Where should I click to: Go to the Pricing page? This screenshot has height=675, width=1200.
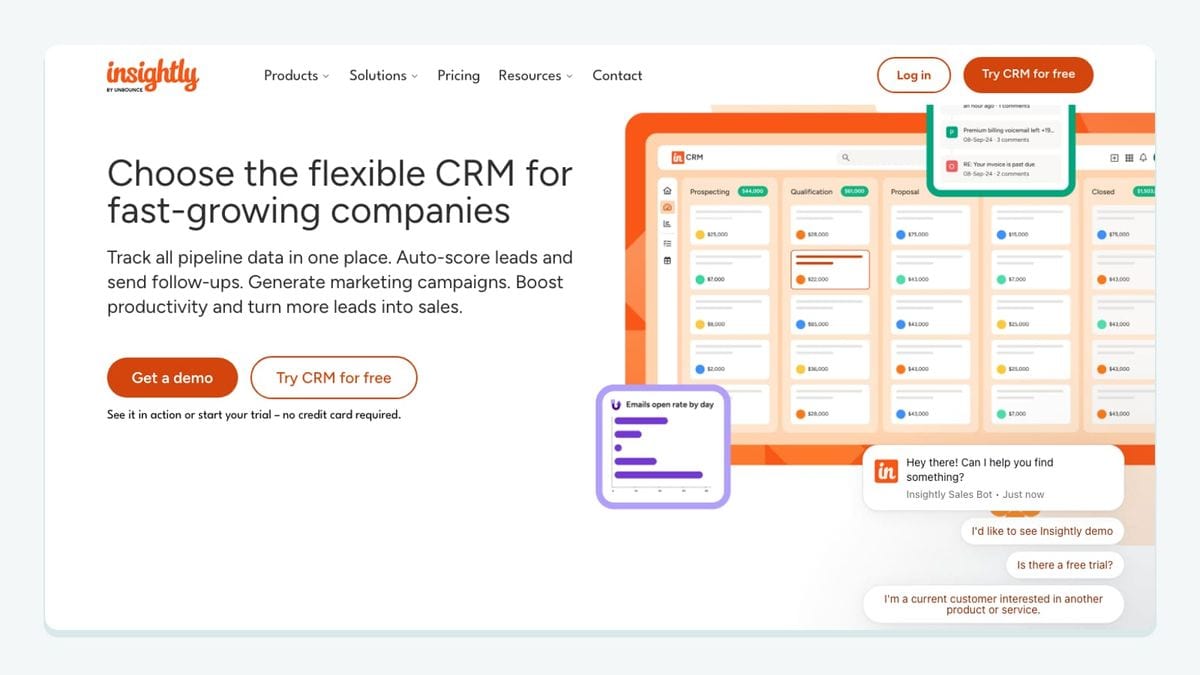458,75
